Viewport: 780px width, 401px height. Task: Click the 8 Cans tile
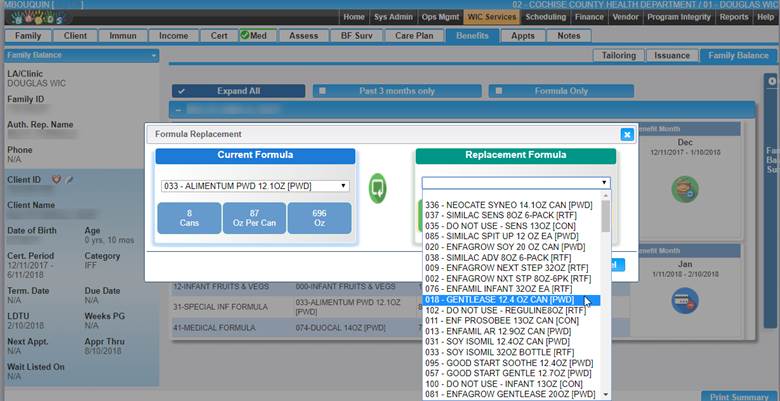point(189,218)
